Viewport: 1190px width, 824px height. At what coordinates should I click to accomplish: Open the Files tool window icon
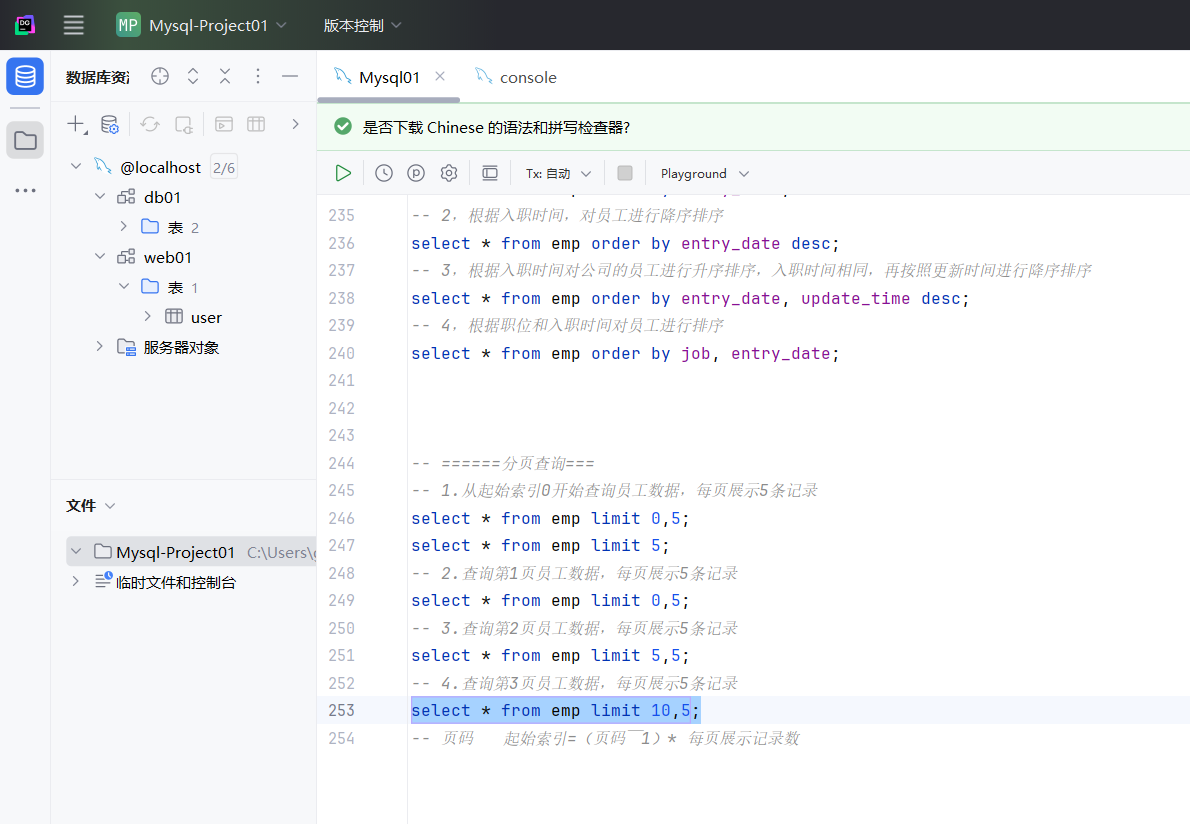pos(25,141)
